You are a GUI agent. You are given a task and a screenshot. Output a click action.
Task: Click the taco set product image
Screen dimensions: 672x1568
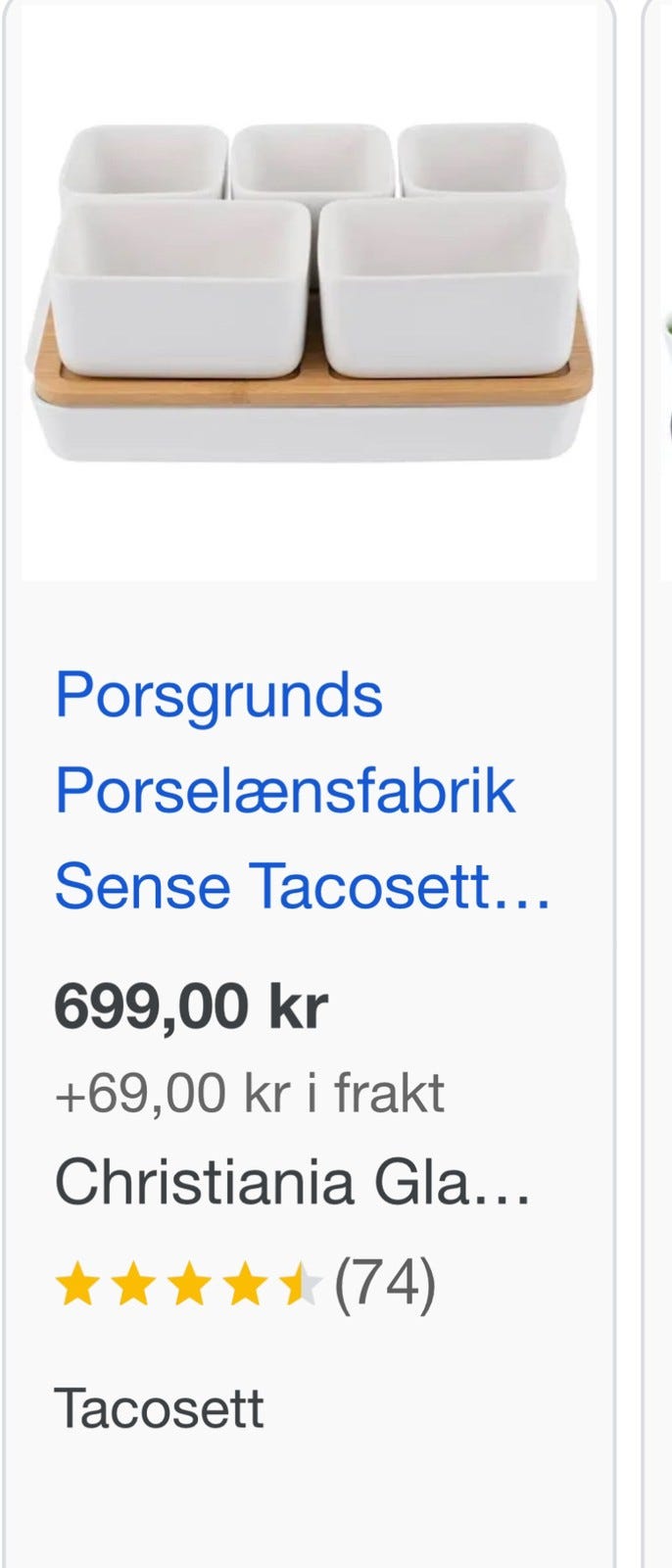[310, 294]
